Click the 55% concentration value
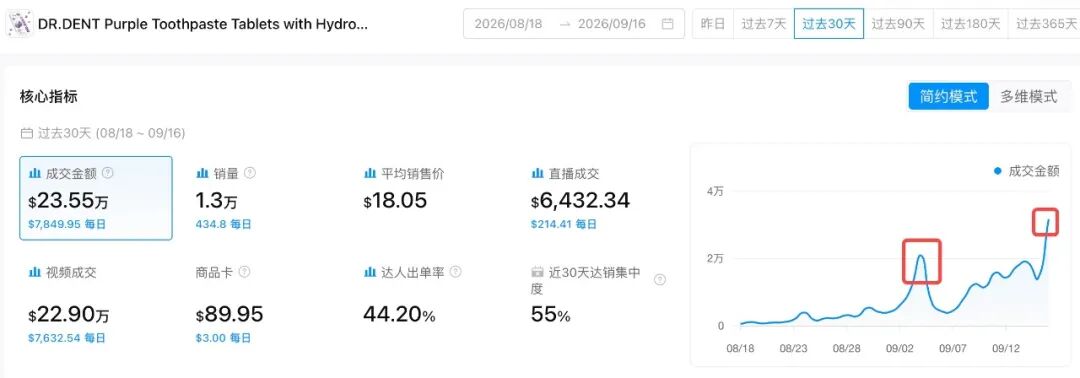This screenshot has height=378, width=1080. 550,315
